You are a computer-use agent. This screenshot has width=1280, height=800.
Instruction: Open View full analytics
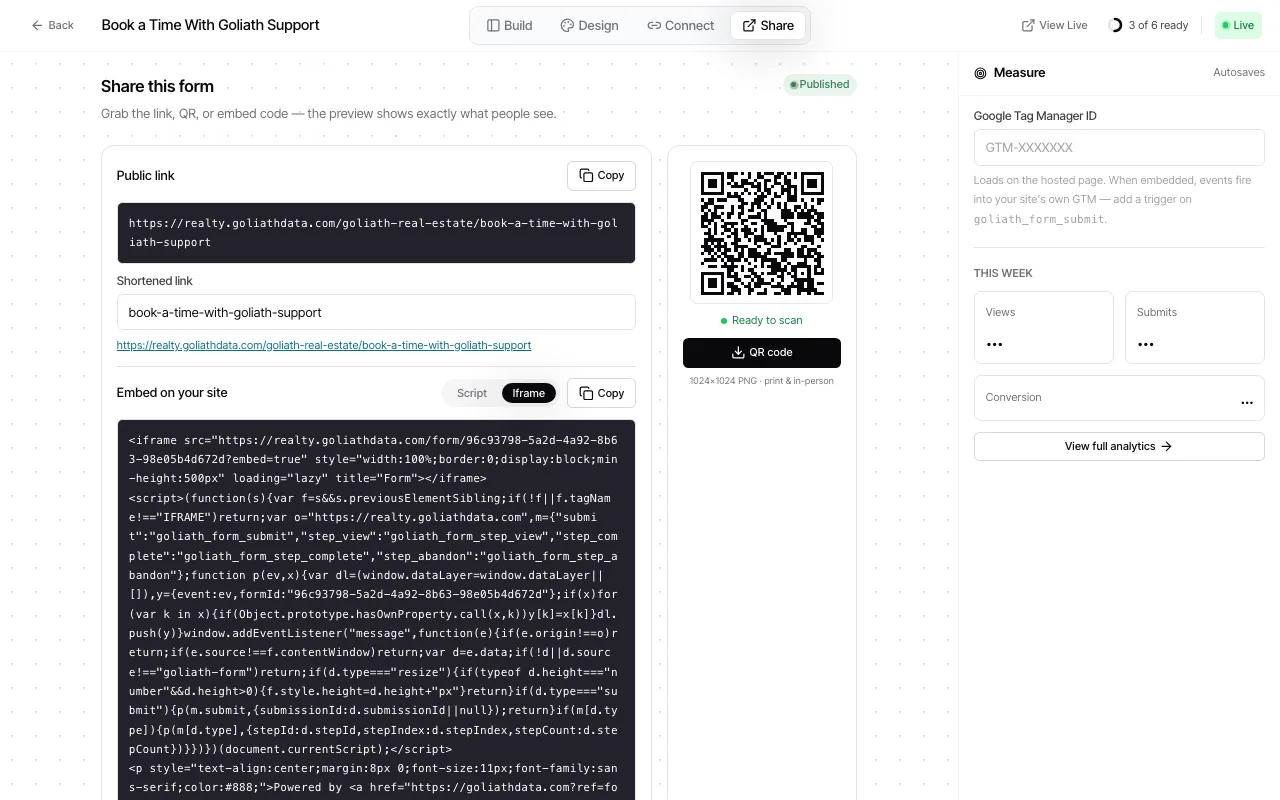(x=1119, y=446)
